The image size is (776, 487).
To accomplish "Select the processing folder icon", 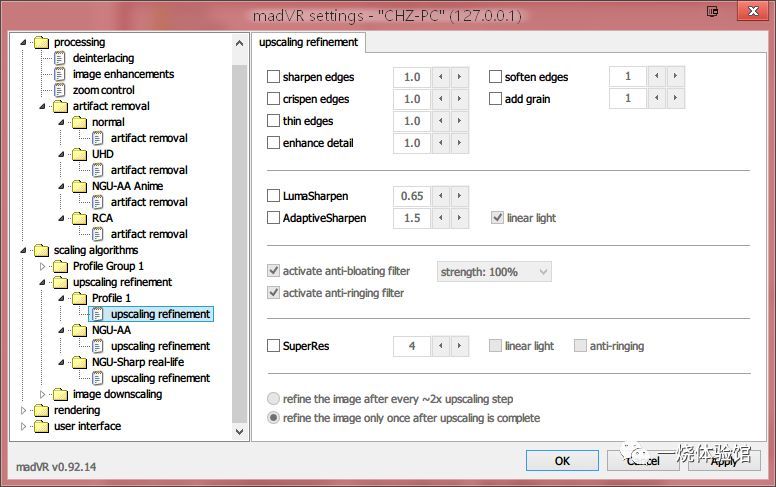I will click(42, 43).
